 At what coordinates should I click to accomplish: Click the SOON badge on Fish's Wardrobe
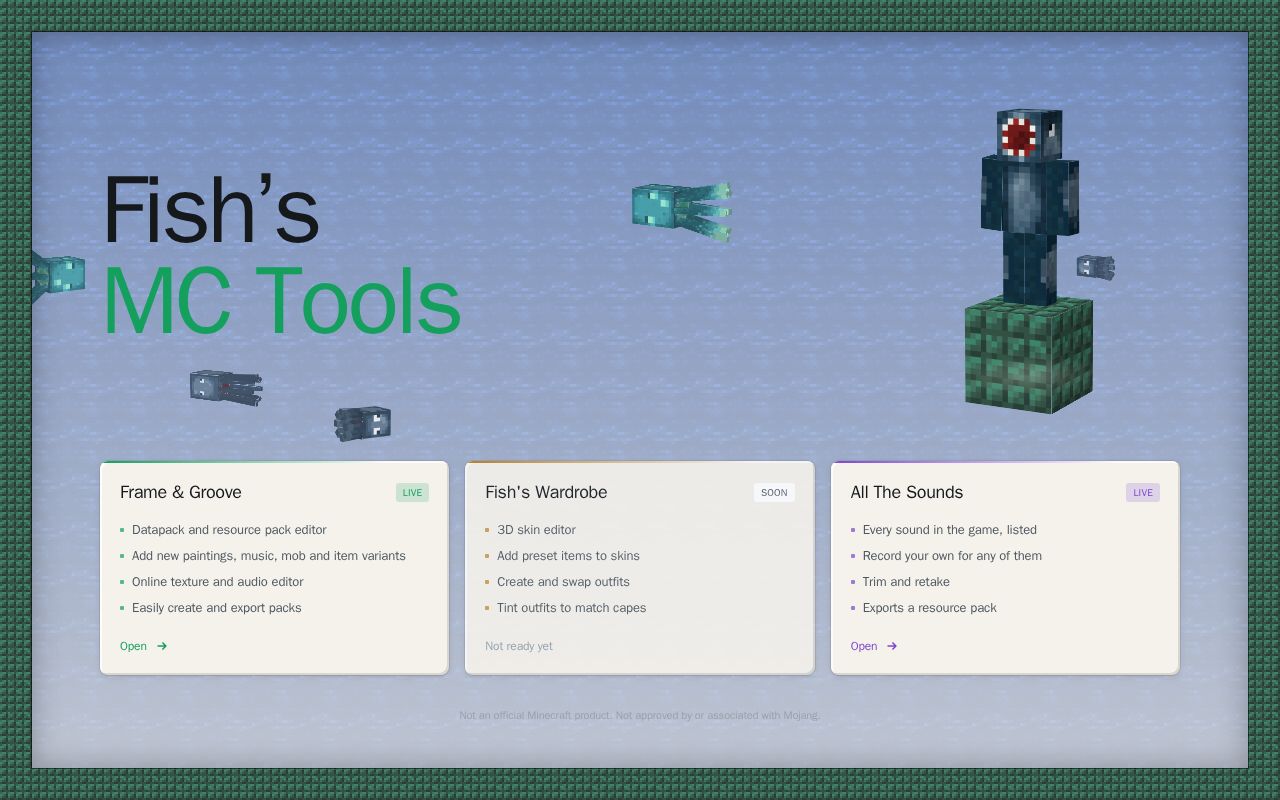coord(774,492)
